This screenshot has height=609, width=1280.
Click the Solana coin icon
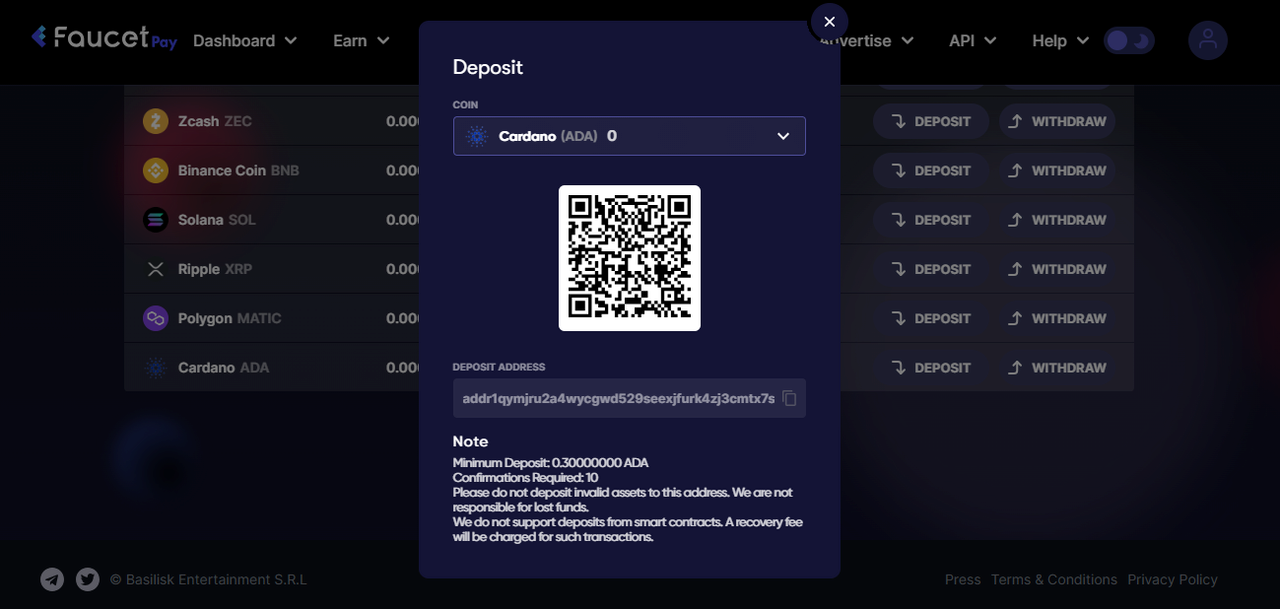pos(155,220)
